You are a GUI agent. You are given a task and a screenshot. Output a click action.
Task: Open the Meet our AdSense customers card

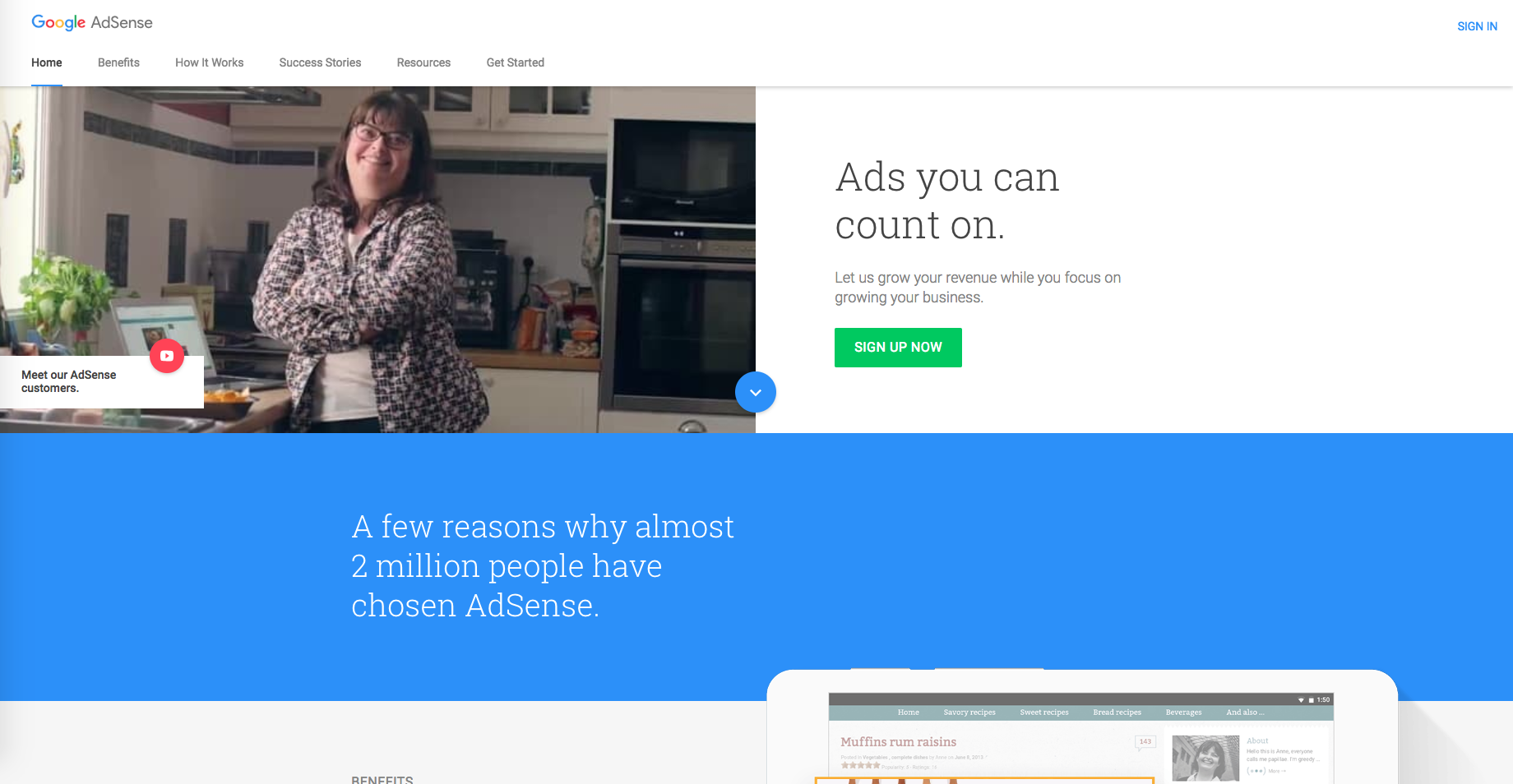102,381
